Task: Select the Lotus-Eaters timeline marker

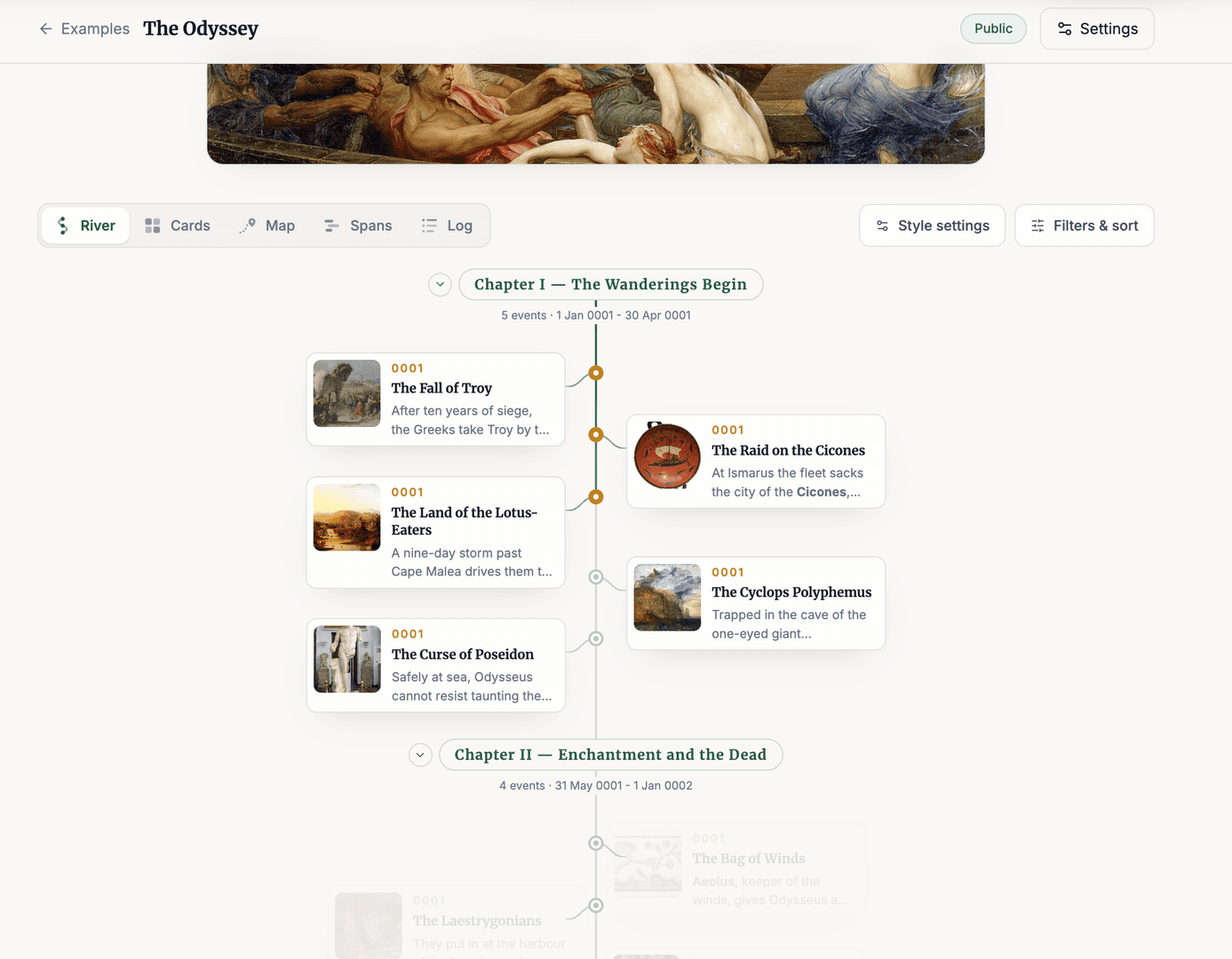Action: tap(596, 497)
